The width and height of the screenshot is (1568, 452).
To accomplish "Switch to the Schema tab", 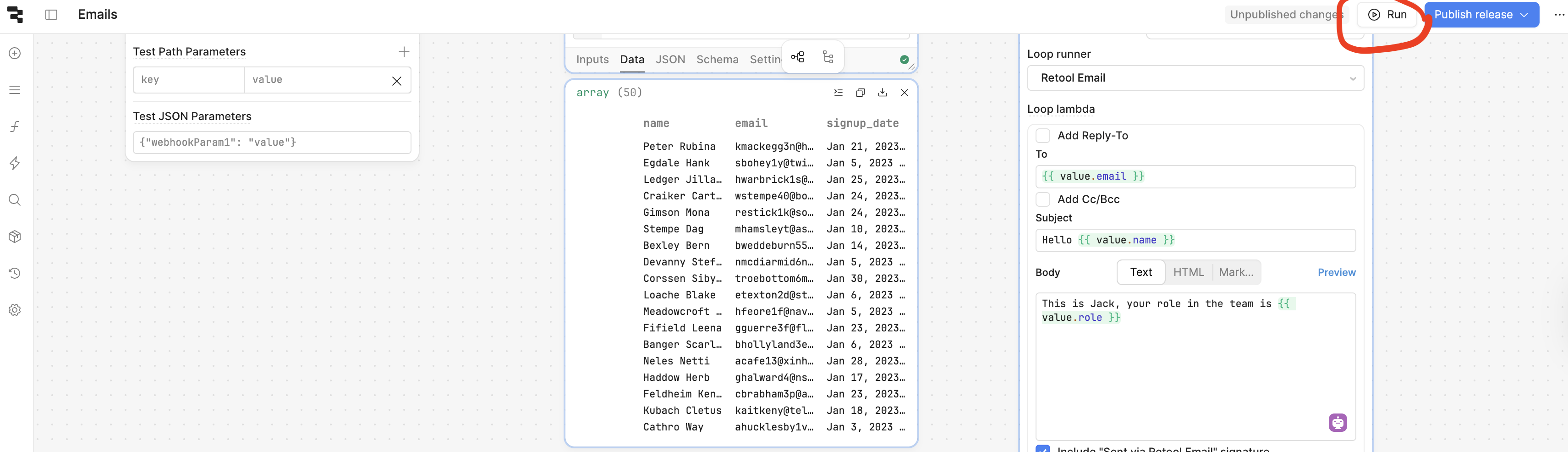I will pyautogui.click(x=717, y=59).
